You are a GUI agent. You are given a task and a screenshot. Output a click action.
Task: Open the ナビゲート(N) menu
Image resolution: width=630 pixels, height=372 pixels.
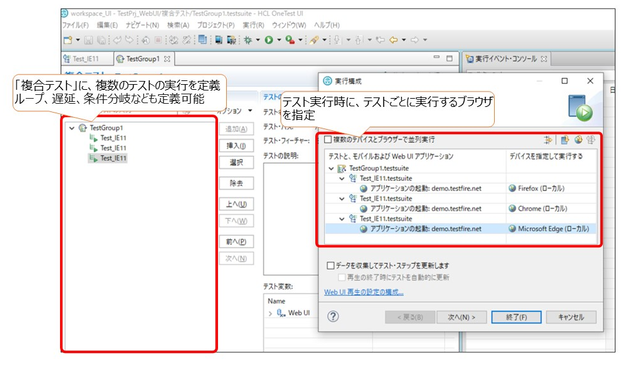[142, 25]
